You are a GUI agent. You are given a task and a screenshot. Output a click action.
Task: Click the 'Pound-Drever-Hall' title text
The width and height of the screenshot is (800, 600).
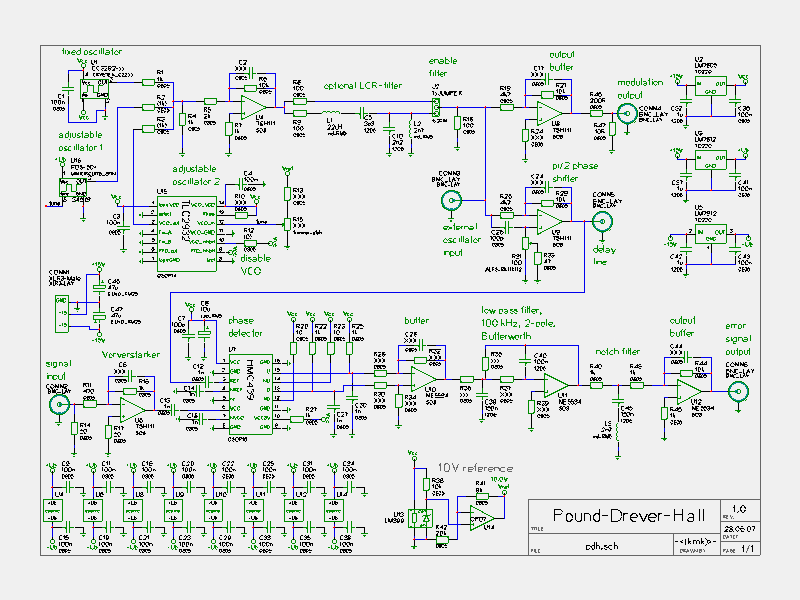coord(629,516)
